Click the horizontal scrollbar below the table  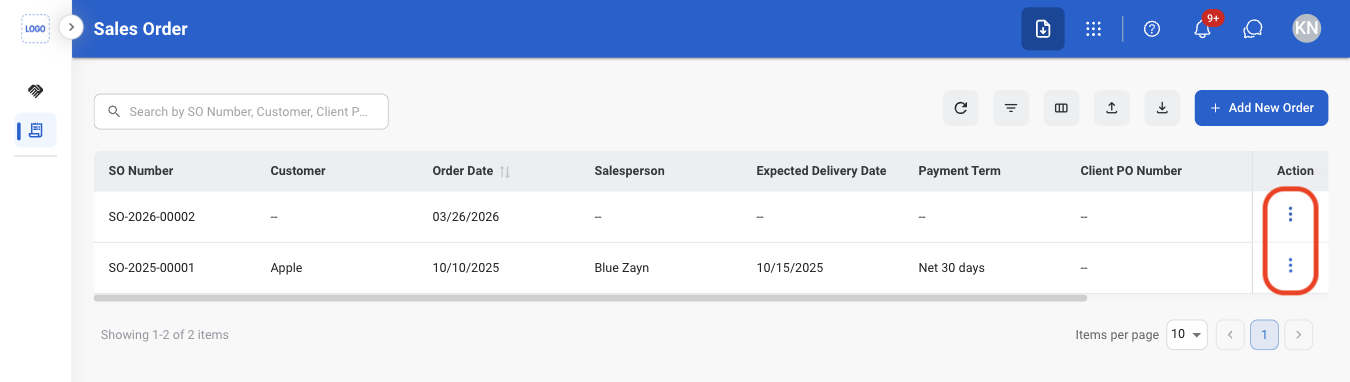click(590, 297)
